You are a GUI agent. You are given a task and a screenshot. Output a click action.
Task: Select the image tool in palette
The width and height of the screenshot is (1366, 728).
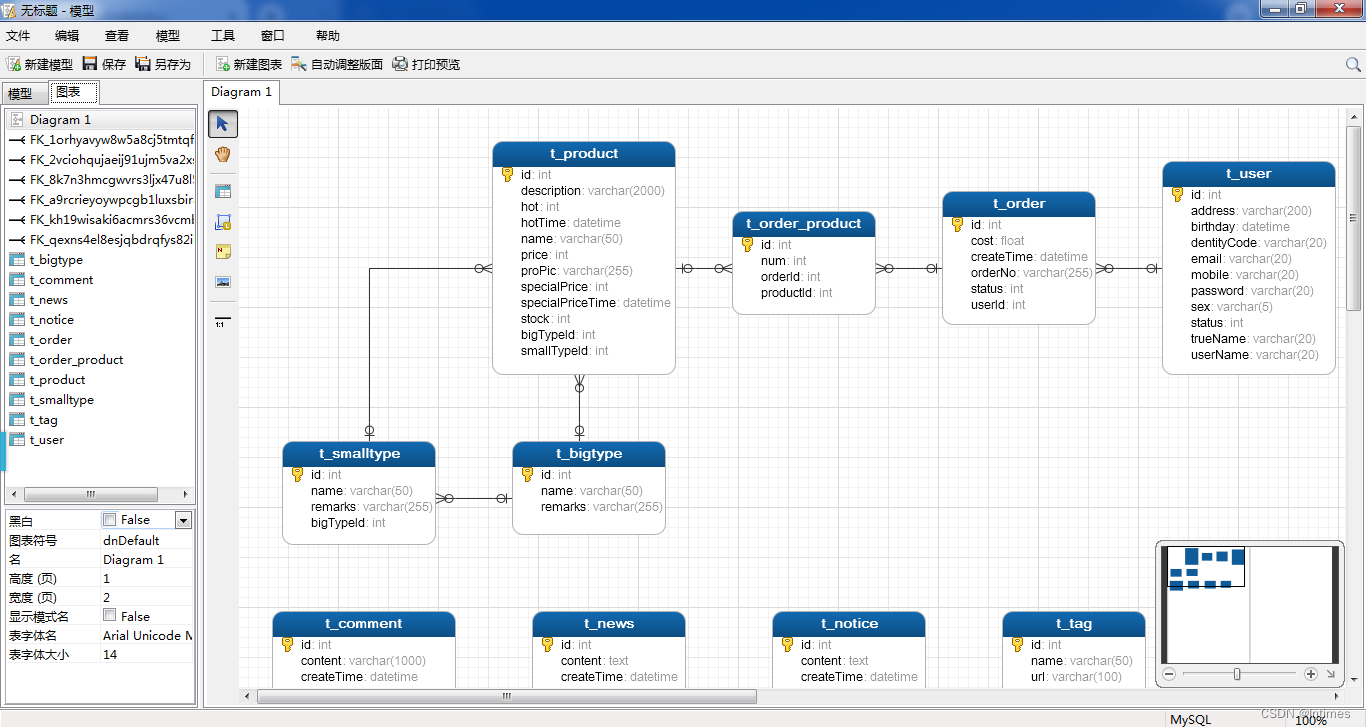(x=223, y=282)
